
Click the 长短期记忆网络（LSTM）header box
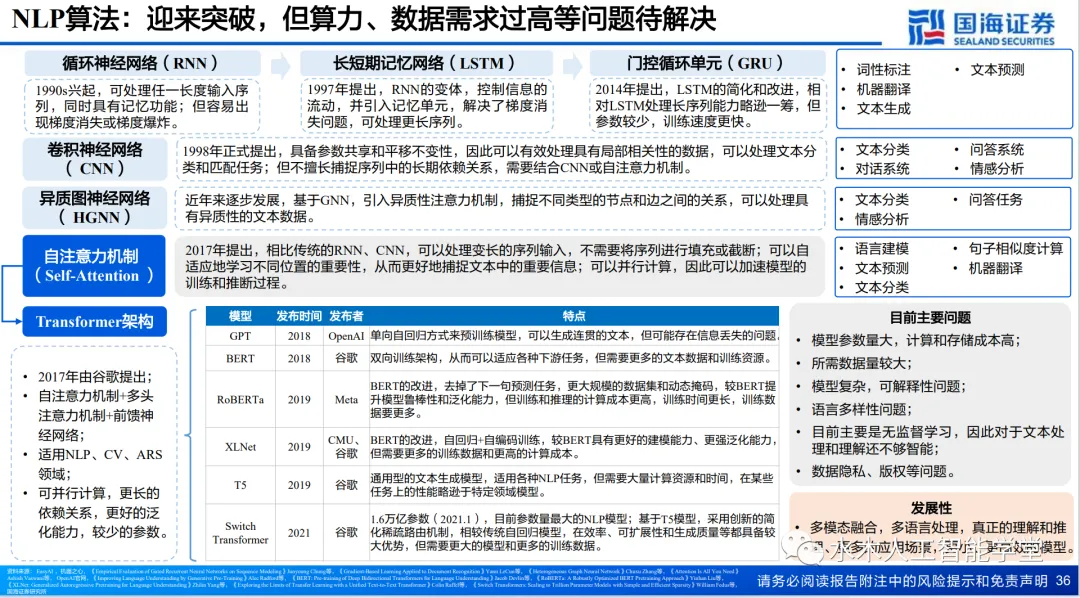click(x=427, y=63)
